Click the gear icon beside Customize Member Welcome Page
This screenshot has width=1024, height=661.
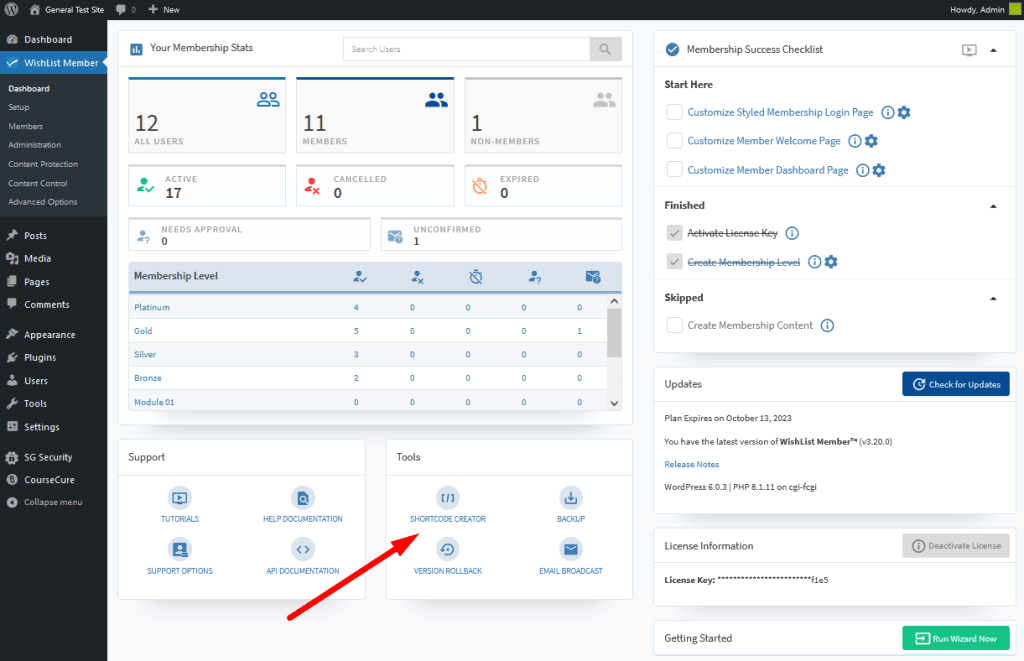click(x=871, y=141)
